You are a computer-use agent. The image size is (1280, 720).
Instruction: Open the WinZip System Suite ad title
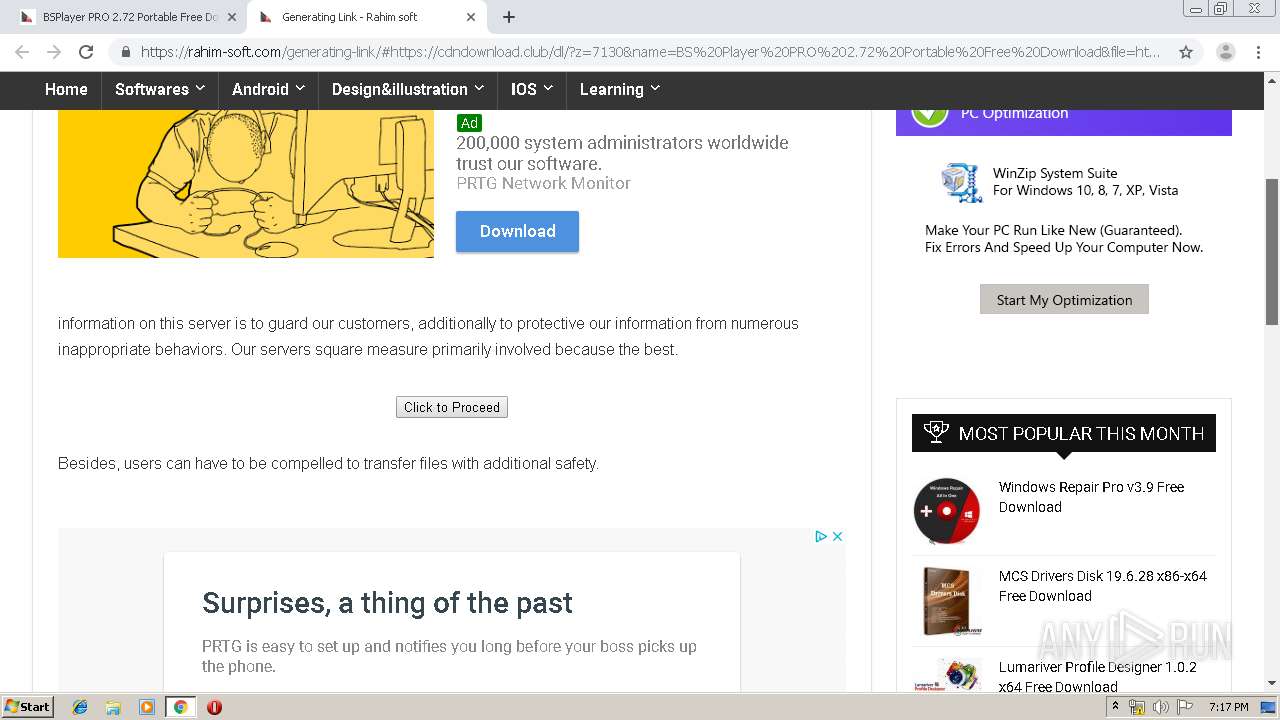pos(1055,173)
